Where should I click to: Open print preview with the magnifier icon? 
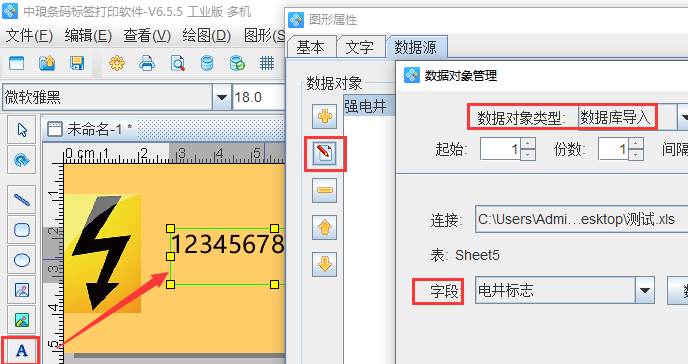178,64
